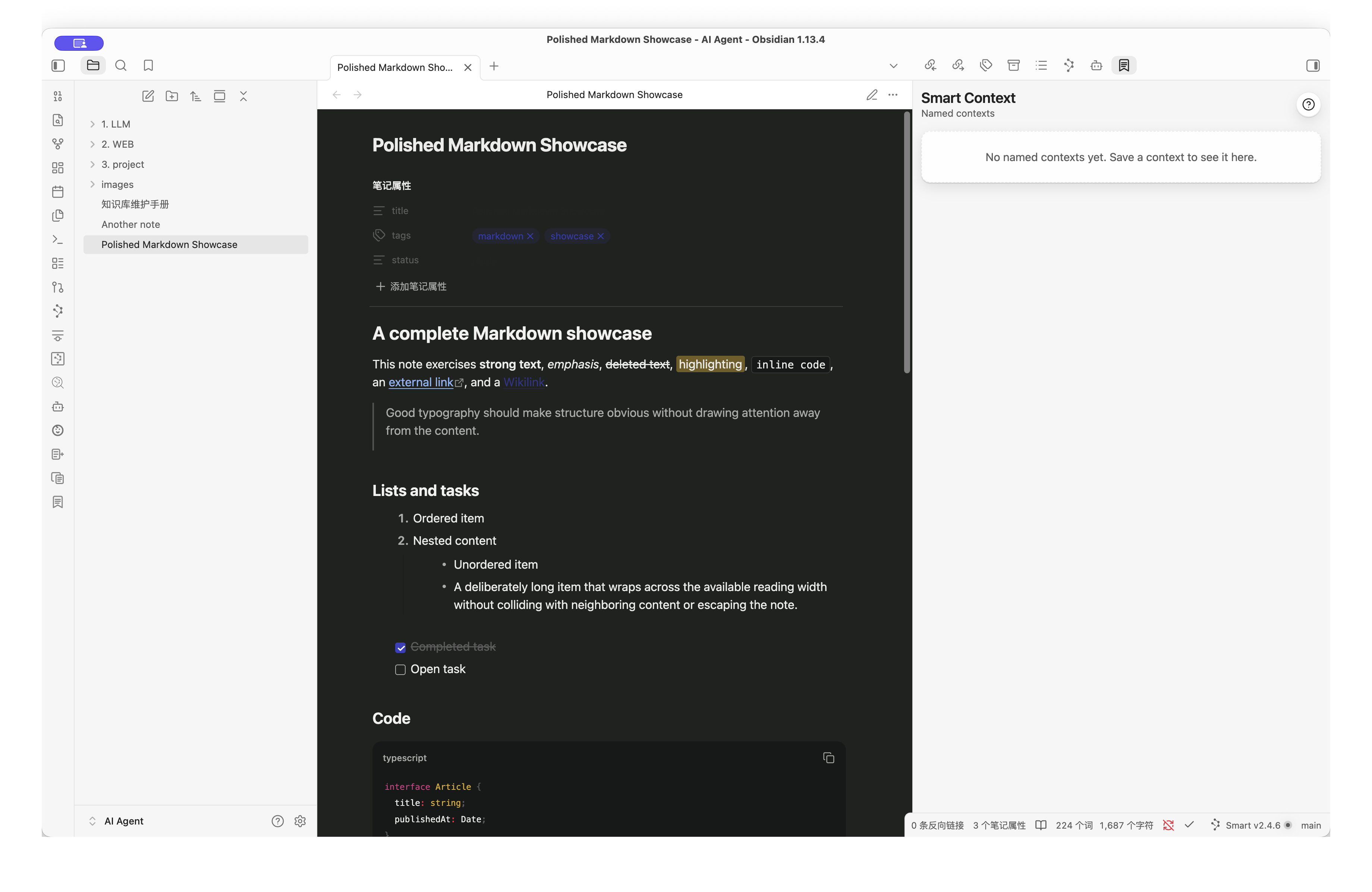Auto-reveal current file icon
Viewport: 1372px width, 892px height.
[x=220, y=96]
